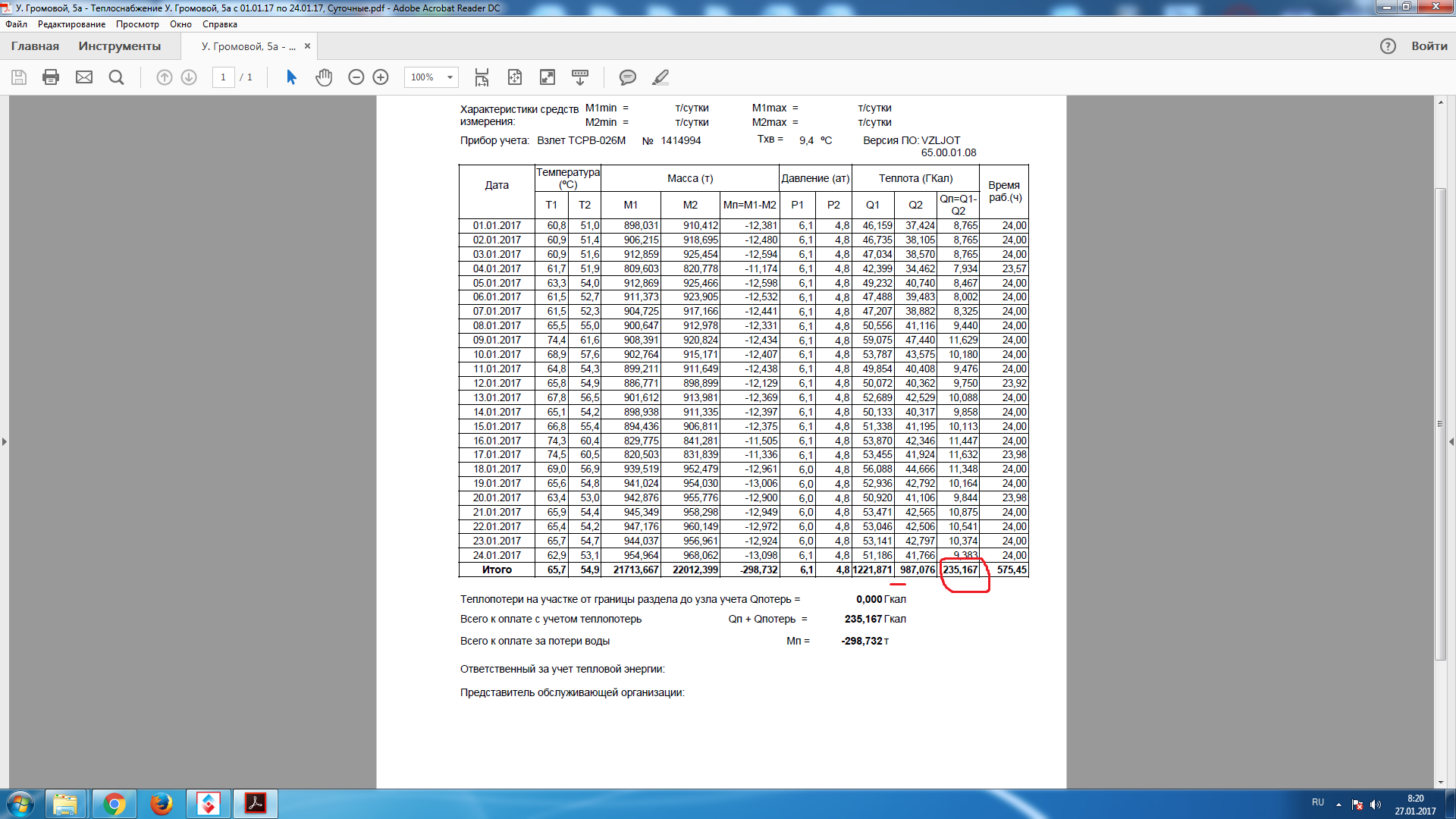Select the Hand pan tool
This screenshot has width=1456, height=819.
[324, 77]
